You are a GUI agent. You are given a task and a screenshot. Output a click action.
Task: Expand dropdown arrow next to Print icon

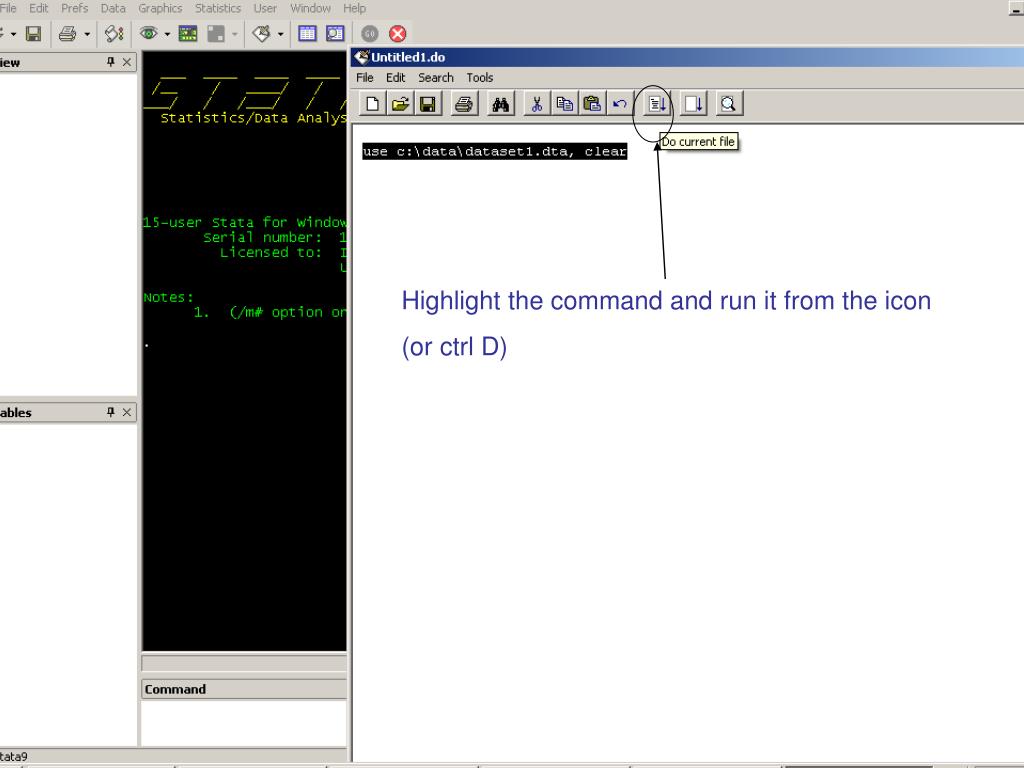point(87,34)
